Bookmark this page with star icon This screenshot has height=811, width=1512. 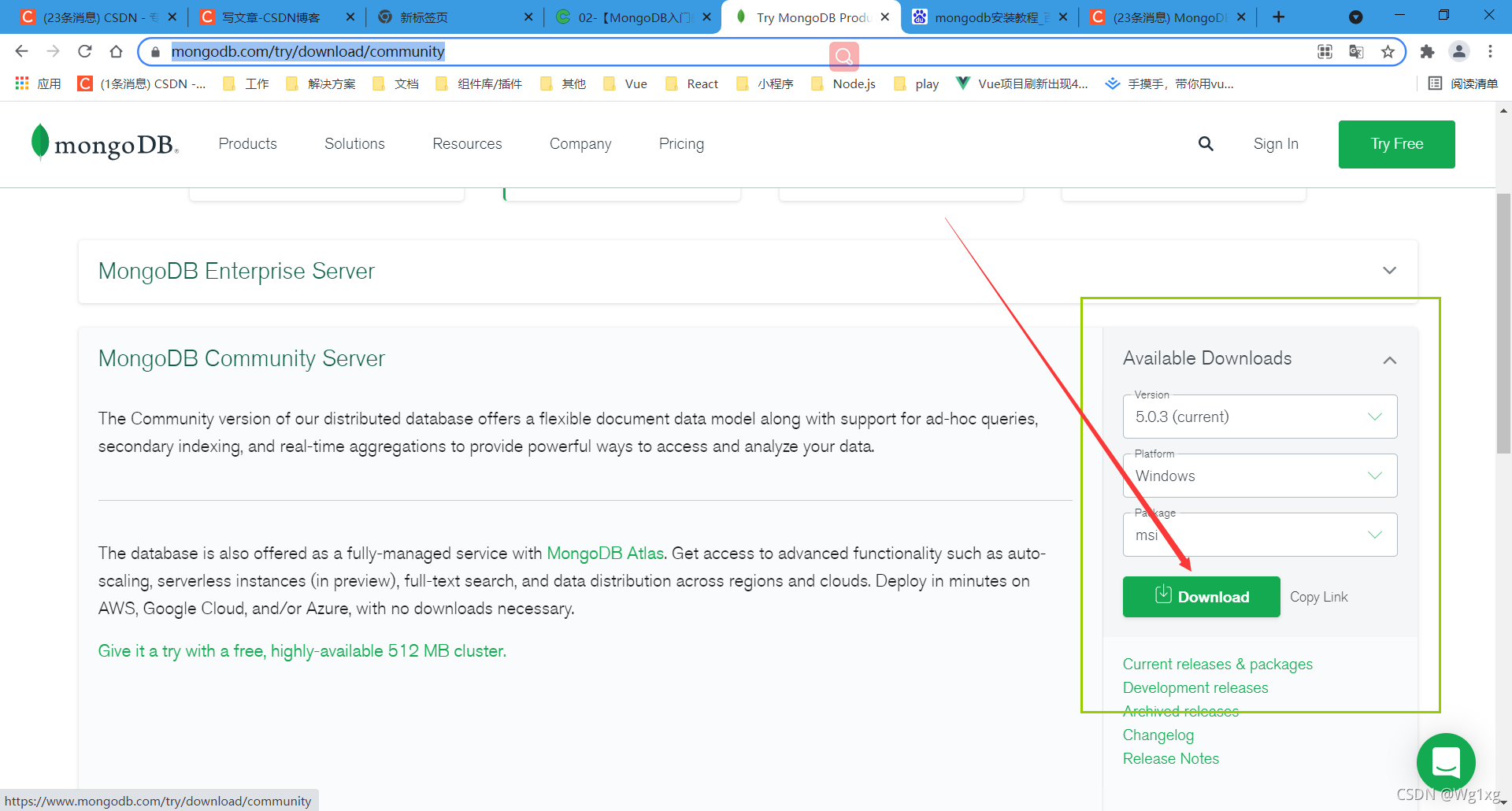coord(1388,52)
